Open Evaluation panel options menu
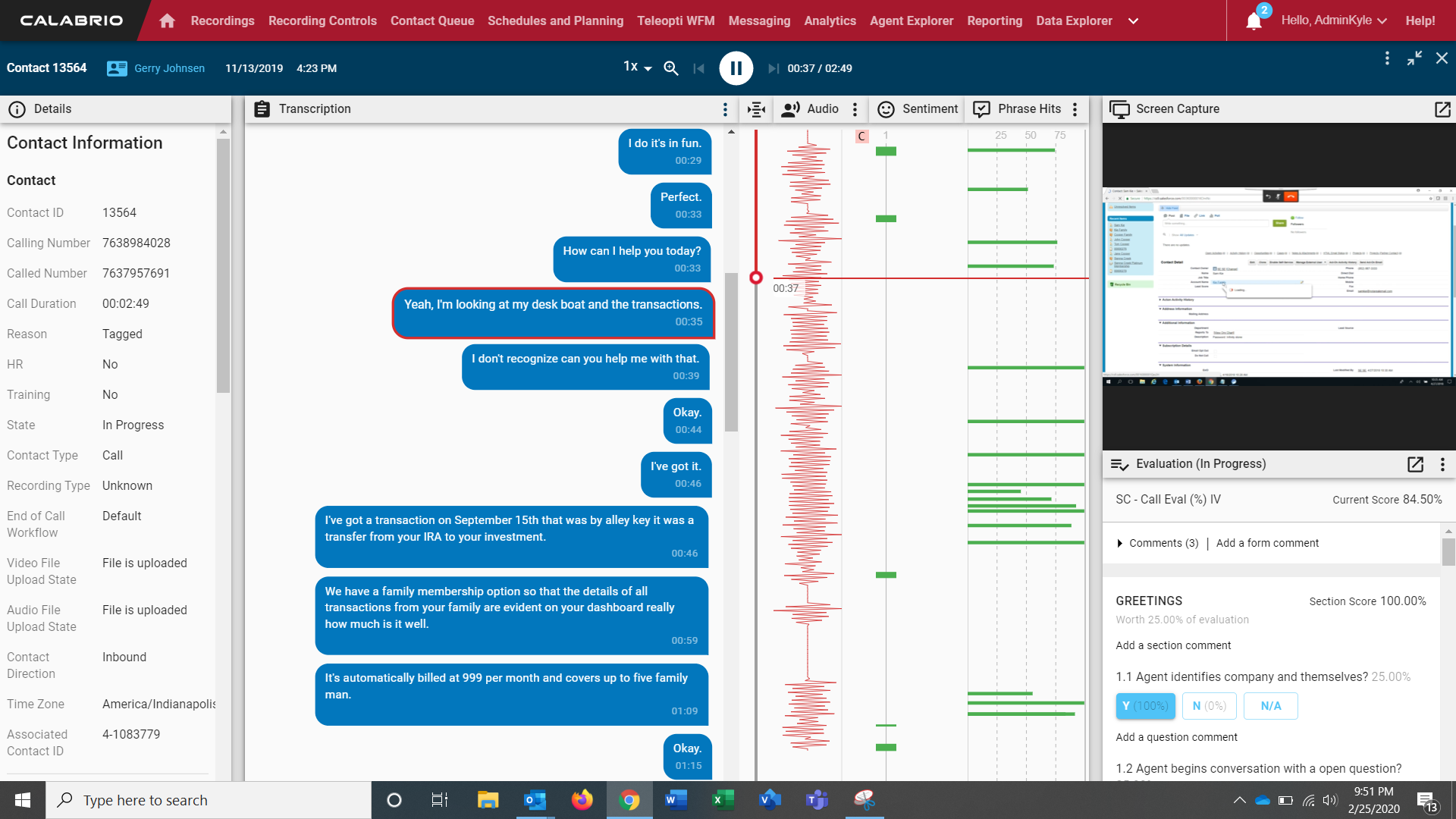 [x=1442, y=464]
